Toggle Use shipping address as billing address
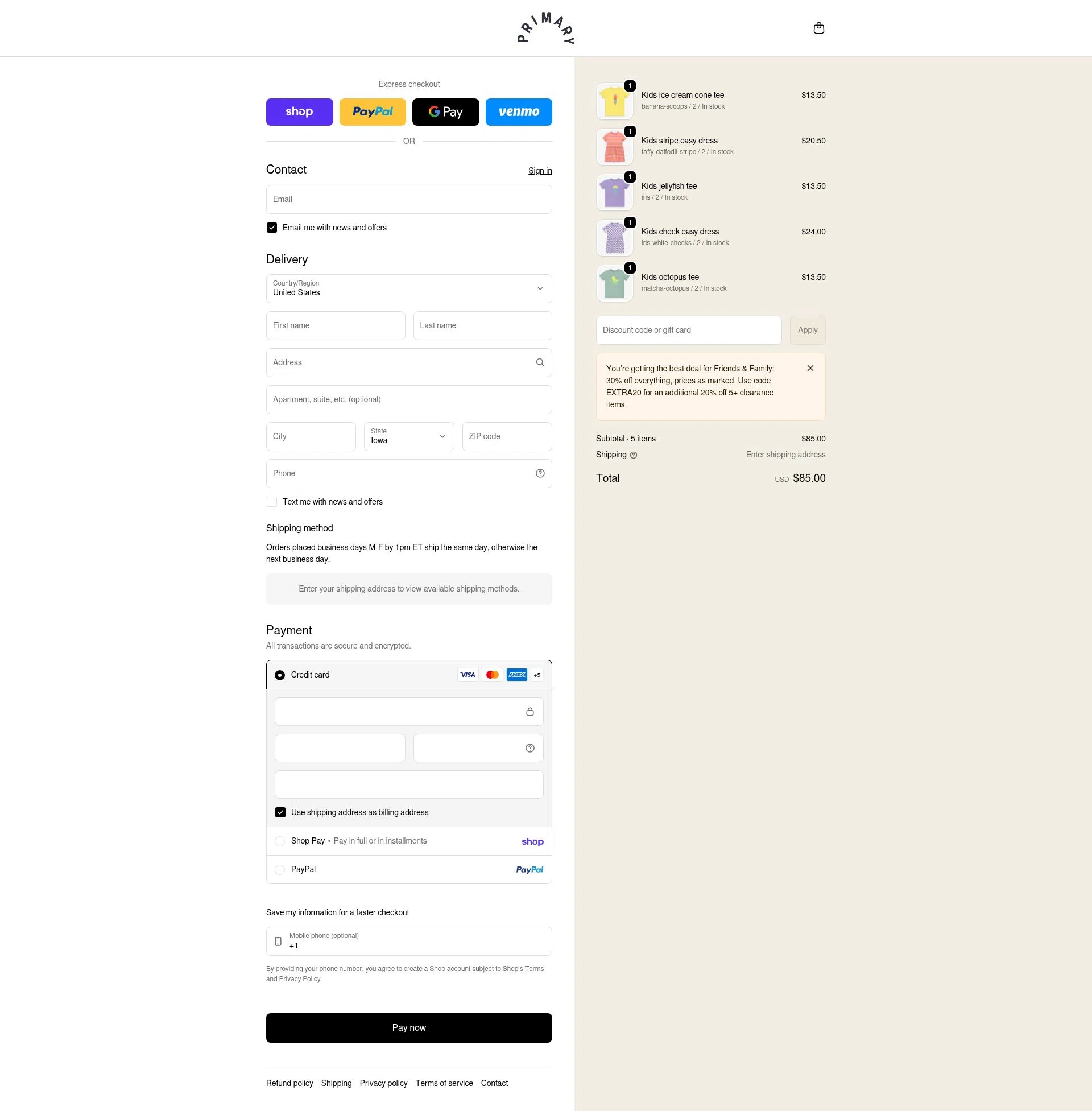 click(x=280, y=812)
